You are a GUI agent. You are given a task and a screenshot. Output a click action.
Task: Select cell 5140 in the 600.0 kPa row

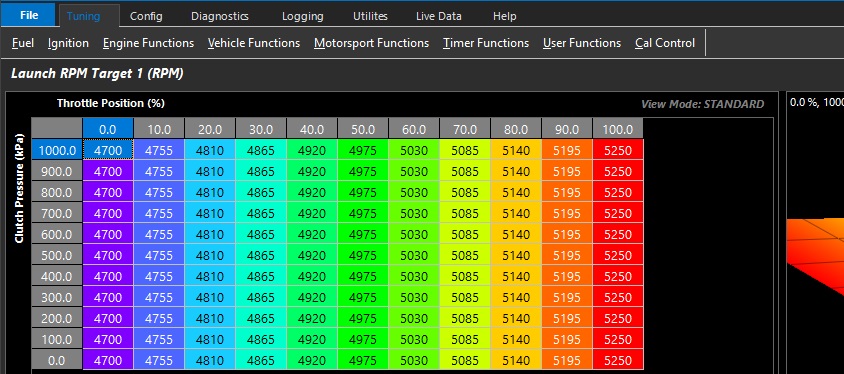[516, 234]
